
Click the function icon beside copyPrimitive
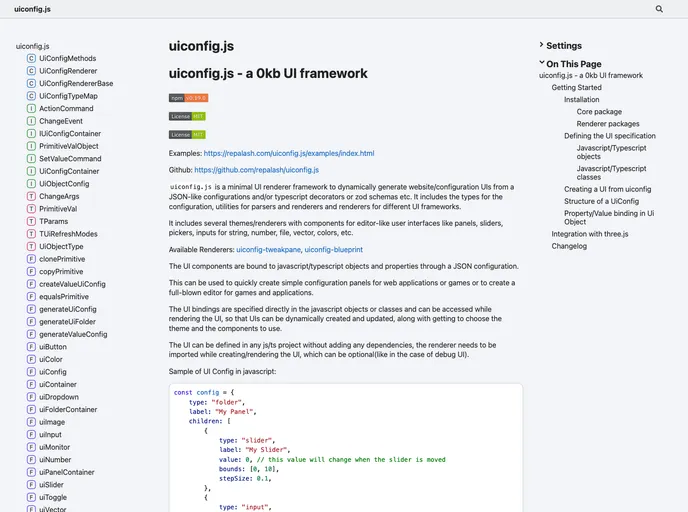tap(31, 272)
